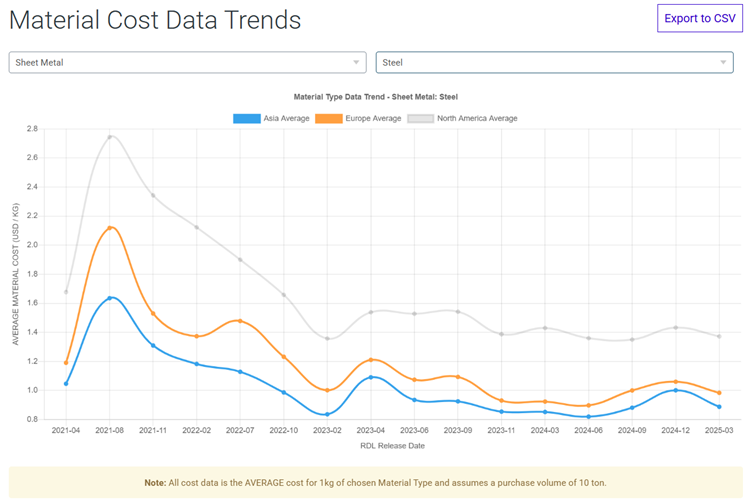Click the Export to CSV button
This screenshot has height=504, width=750.
[x=700, y=18]
